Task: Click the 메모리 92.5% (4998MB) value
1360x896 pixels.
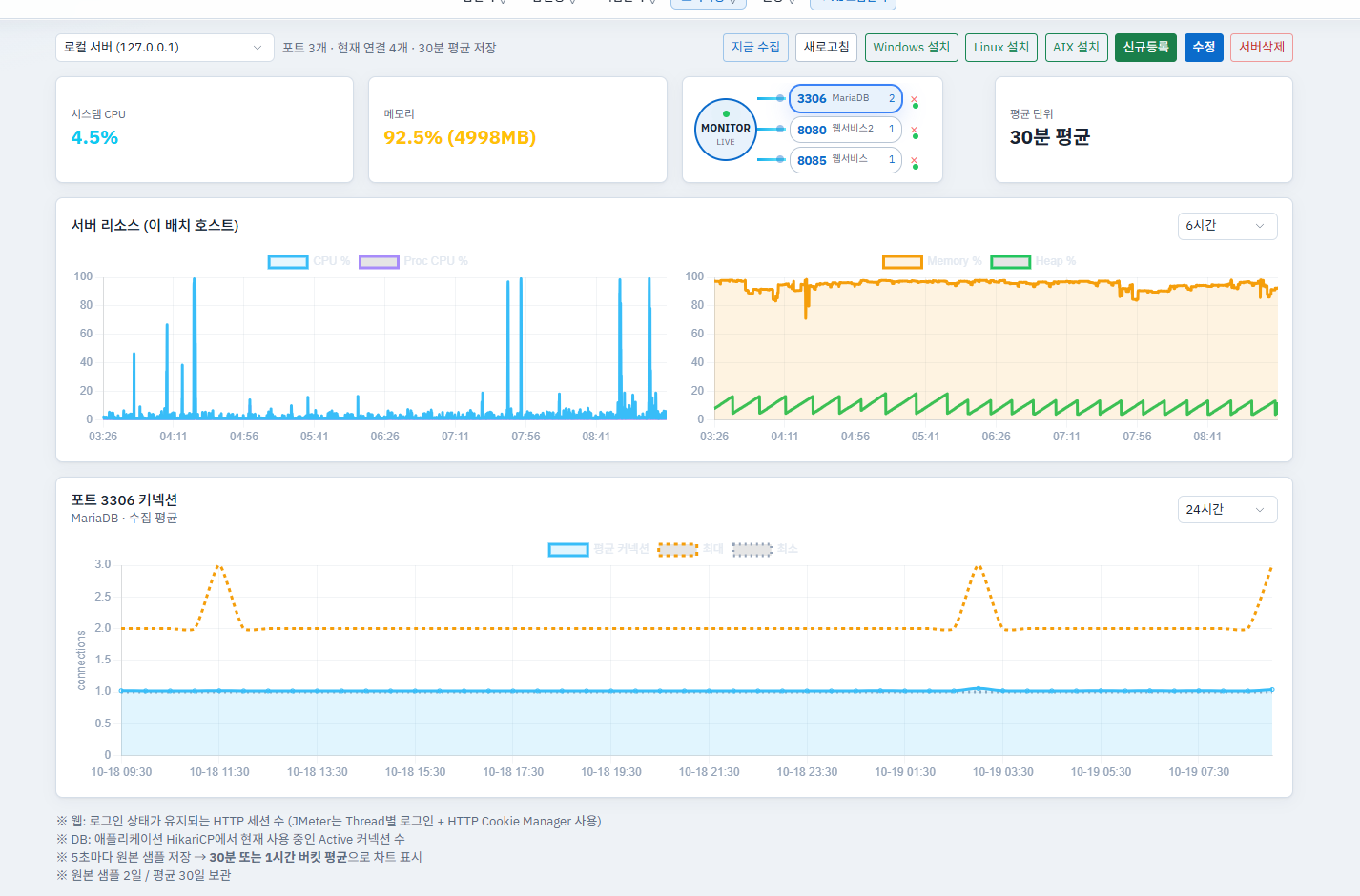Action: 460,138
